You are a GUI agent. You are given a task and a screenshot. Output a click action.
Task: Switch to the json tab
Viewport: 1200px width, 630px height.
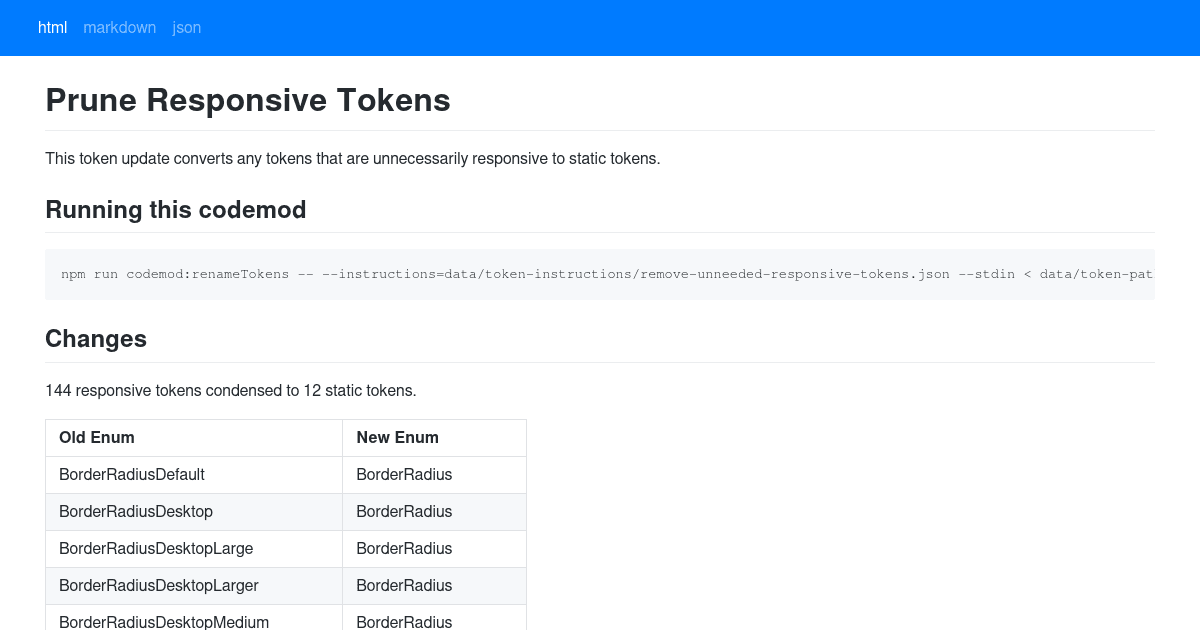pos(186,28)
